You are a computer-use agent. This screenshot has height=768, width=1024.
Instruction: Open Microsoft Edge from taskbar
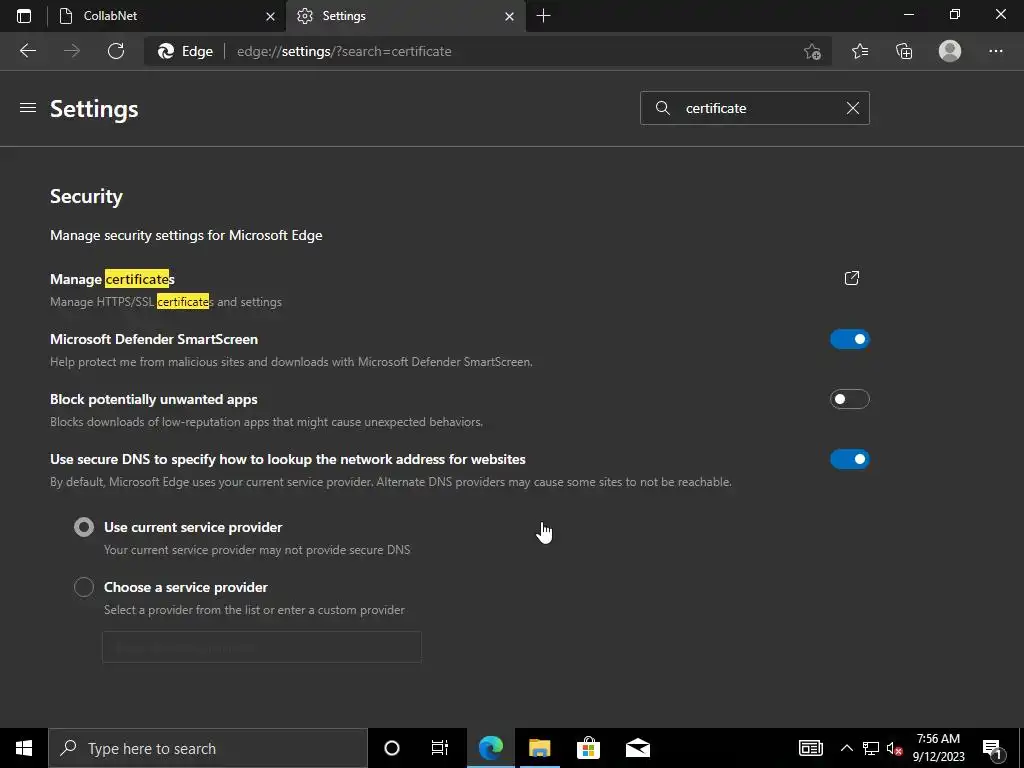pyautogui.click(x=490, y=748)
